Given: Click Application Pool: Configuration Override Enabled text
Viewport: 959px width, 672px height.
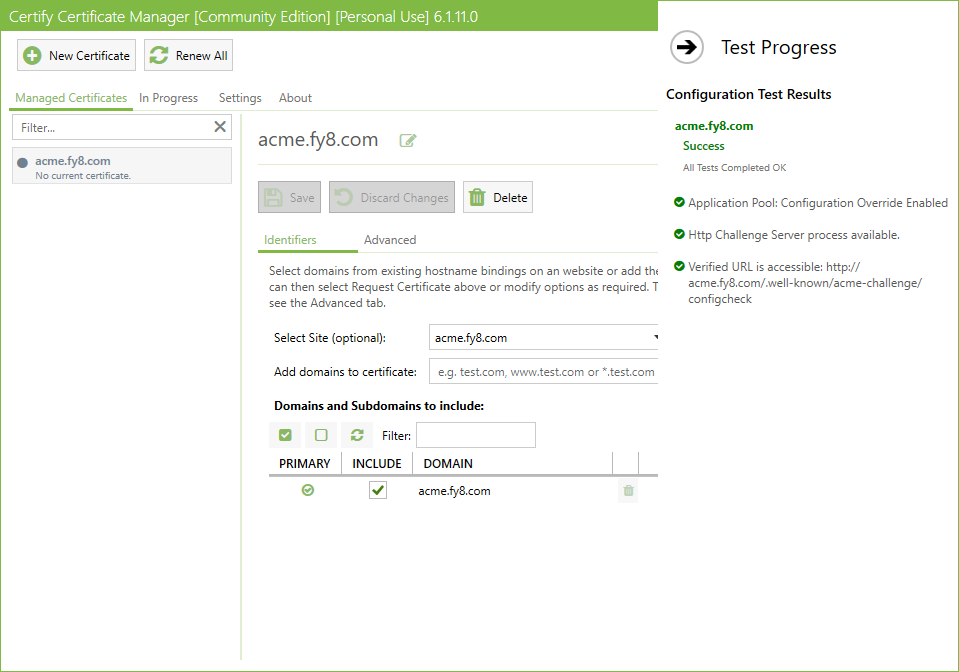Looking at the screenshot, I should (x=818, y=203).
